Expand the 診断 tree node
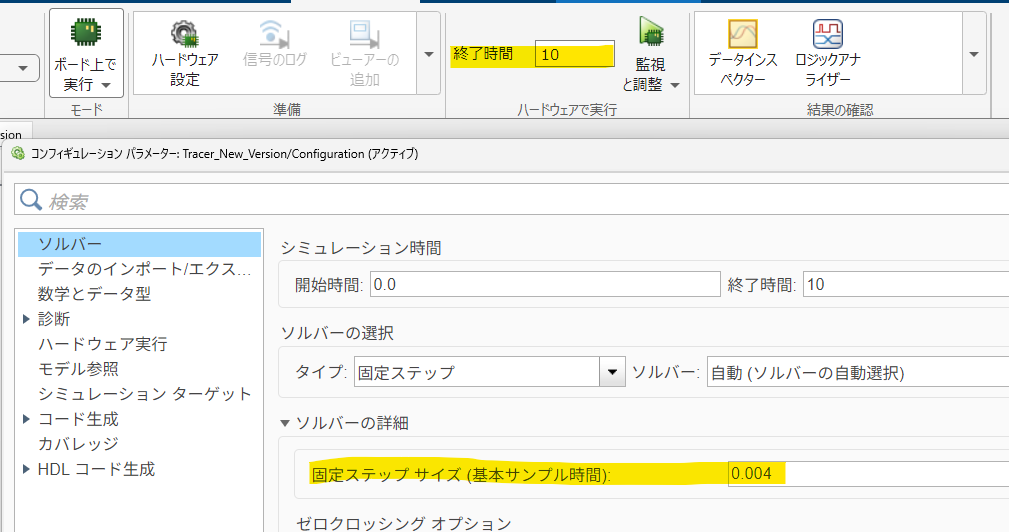 click(27, 319)
